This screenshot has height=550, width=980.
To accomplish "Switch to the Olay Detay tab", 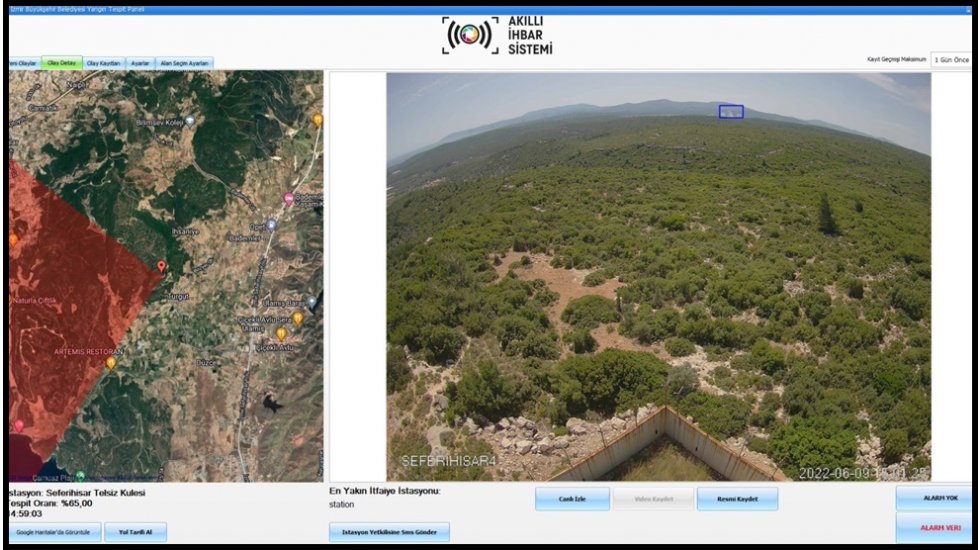I will coord(62,62).
